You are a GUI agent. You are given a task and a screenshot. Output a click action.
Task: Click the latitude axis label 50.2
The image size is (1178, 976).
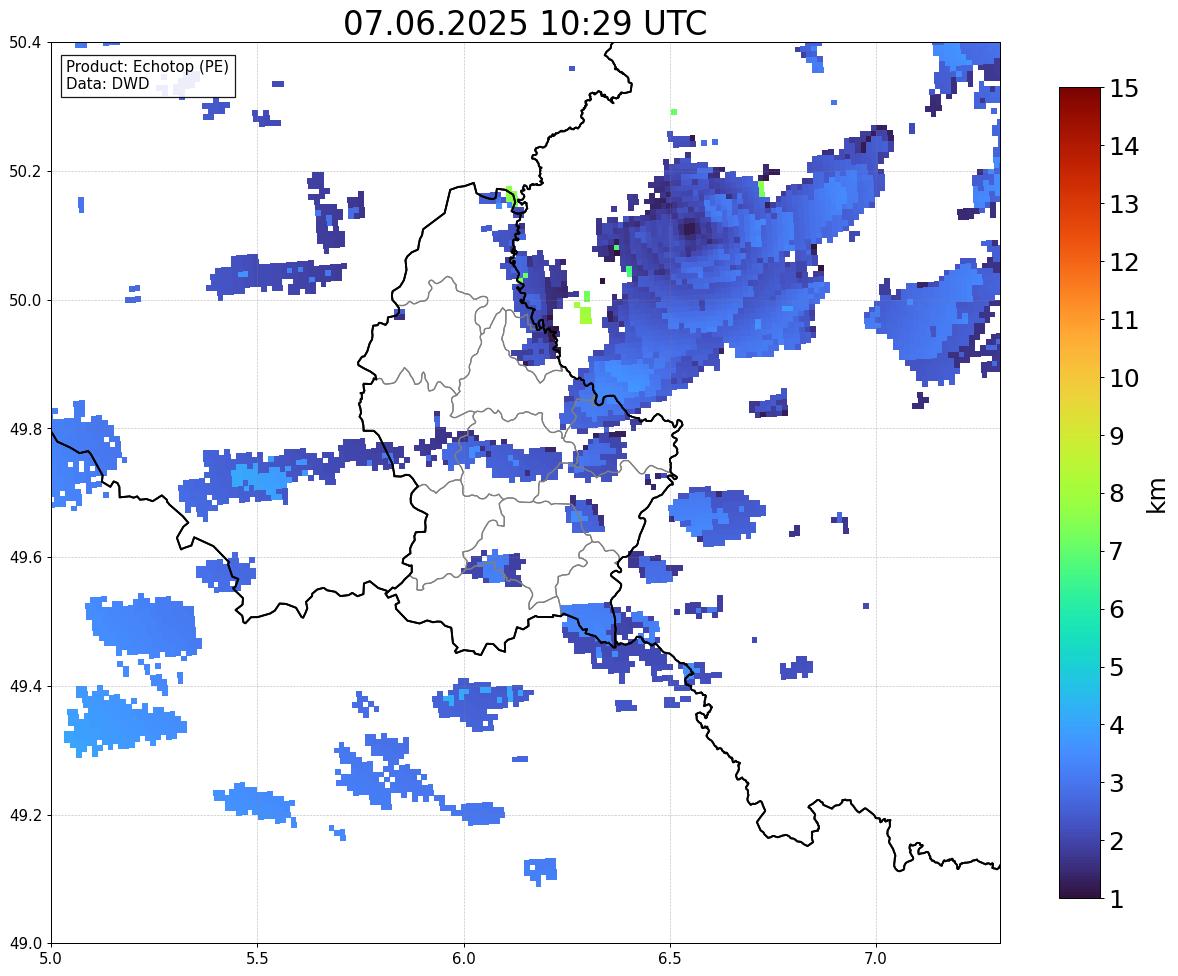[25, 171]
